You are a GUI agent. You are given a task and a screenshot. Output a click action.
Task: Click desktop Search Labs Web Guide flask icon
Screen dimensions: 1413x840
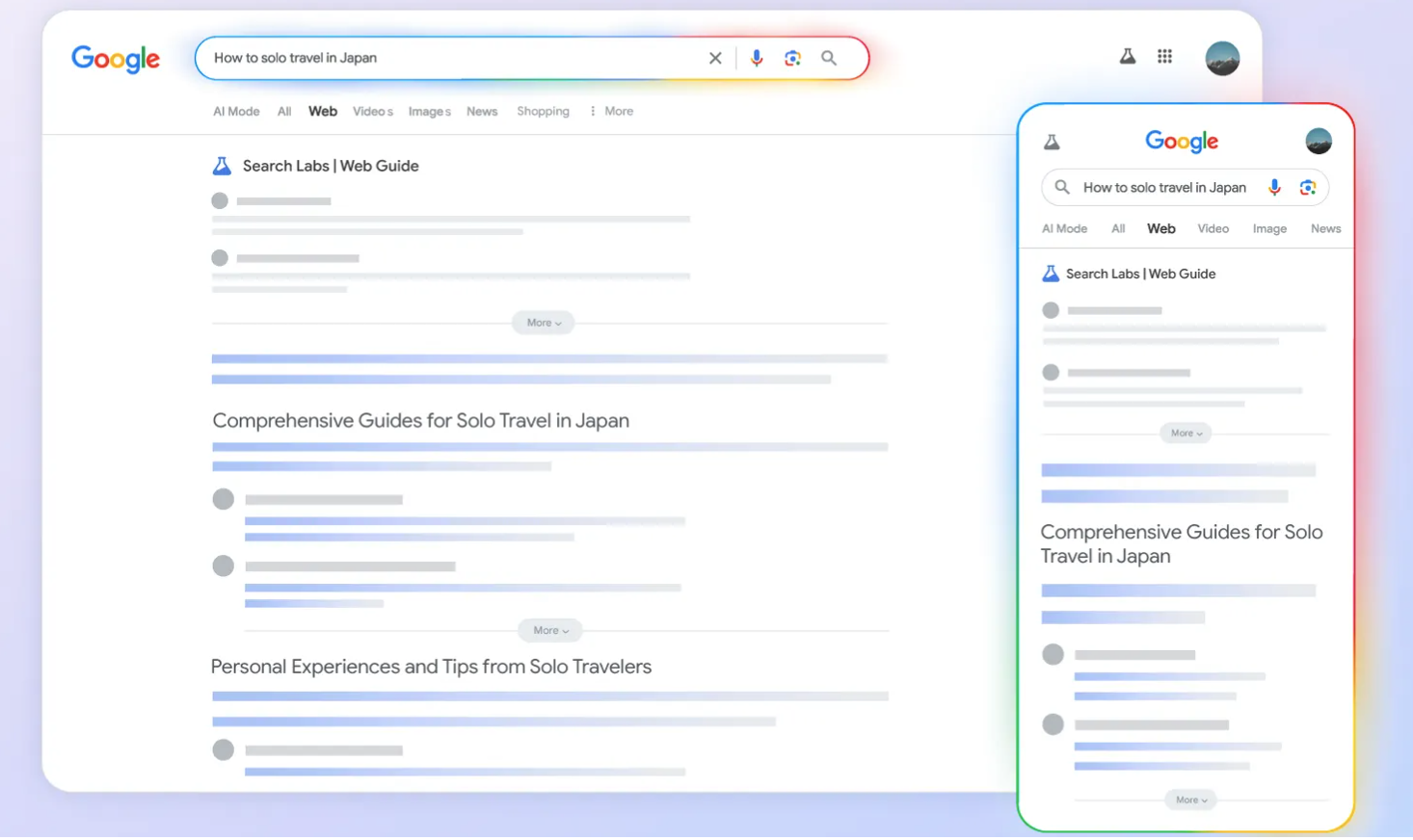pyautogui.click(x=222, y=166)
